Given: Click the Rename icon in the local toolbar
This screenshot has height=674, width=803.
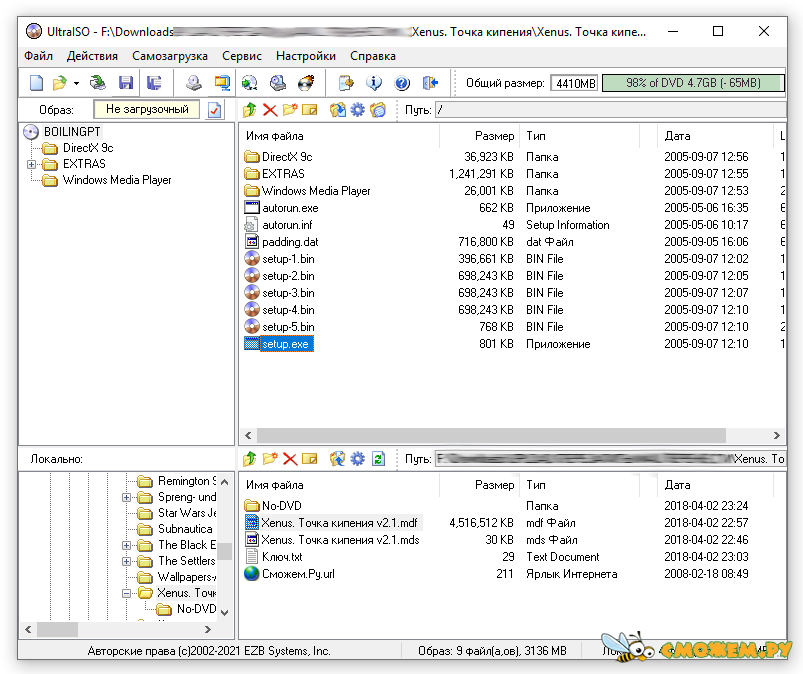Looking at the screenshot, I should pos(310,459).
